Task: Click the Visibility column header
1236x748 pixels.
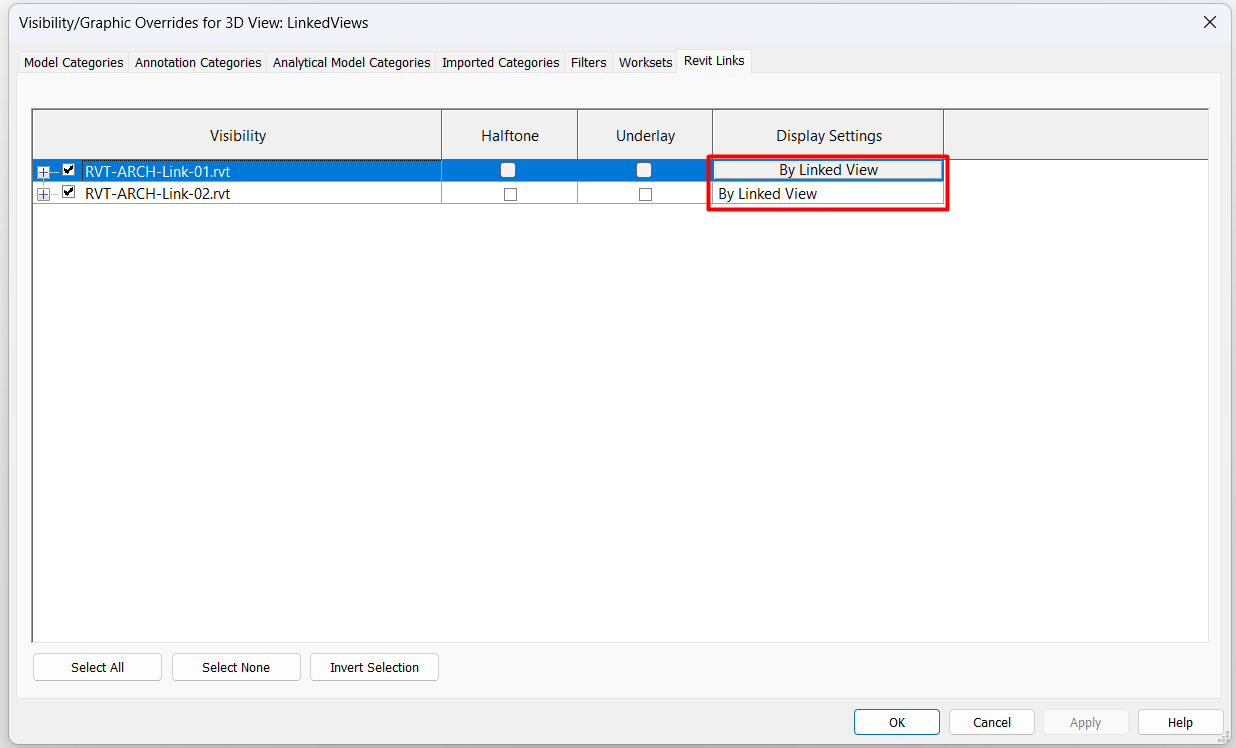Action: pos(238,135)
